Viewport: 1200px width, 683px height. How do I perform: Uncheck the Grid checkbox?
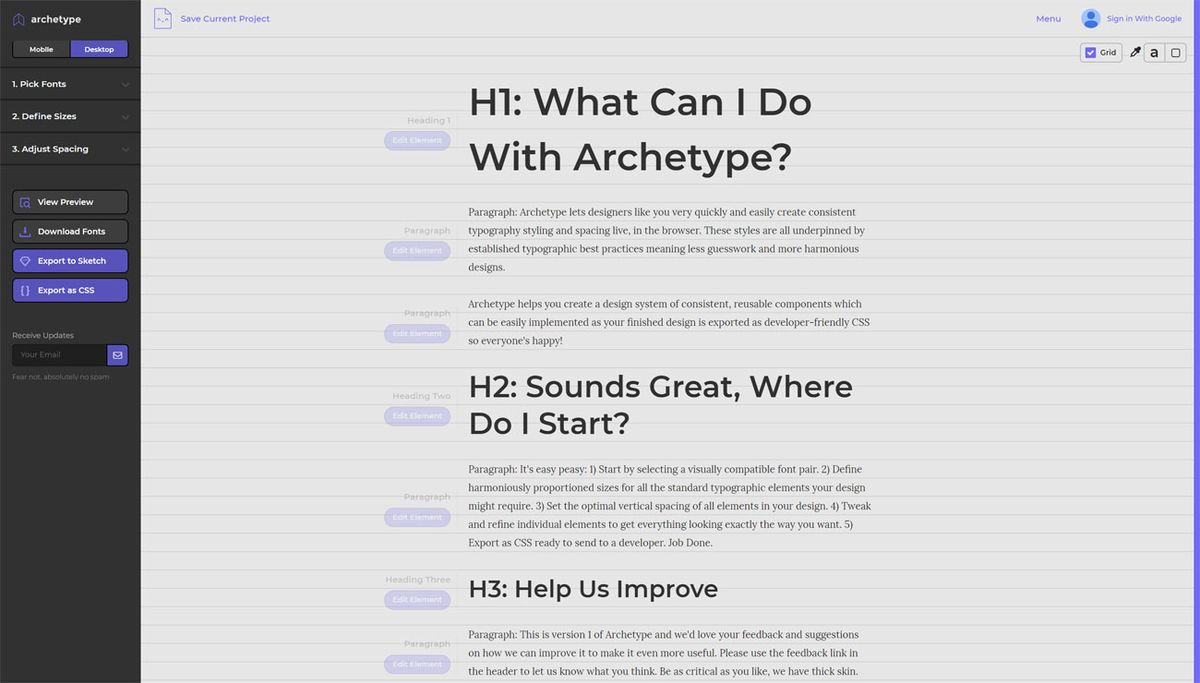[x=1091, y=52]
